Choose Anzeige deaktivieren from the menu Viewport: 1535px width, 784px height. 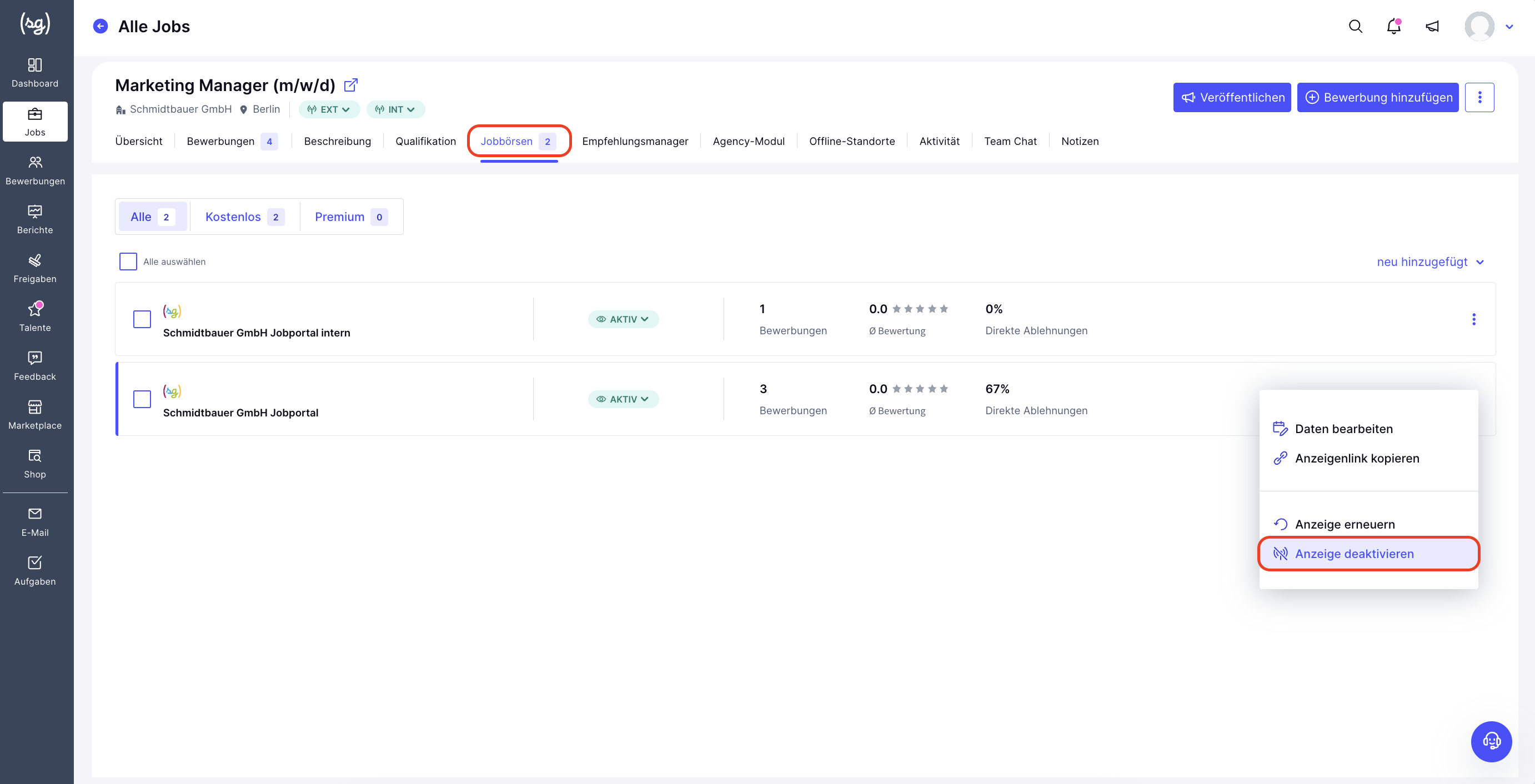1368,554
